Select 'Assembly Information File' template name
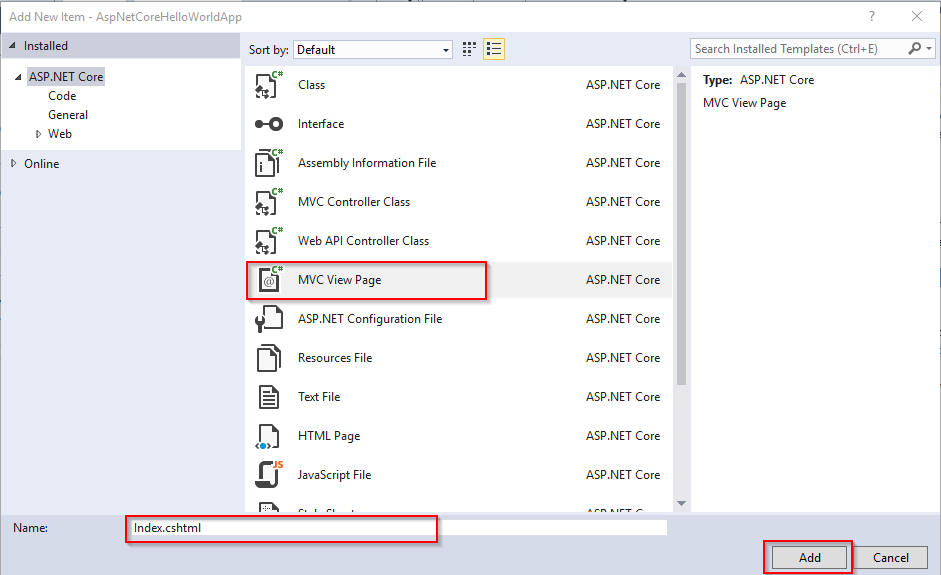 point(367,163)
